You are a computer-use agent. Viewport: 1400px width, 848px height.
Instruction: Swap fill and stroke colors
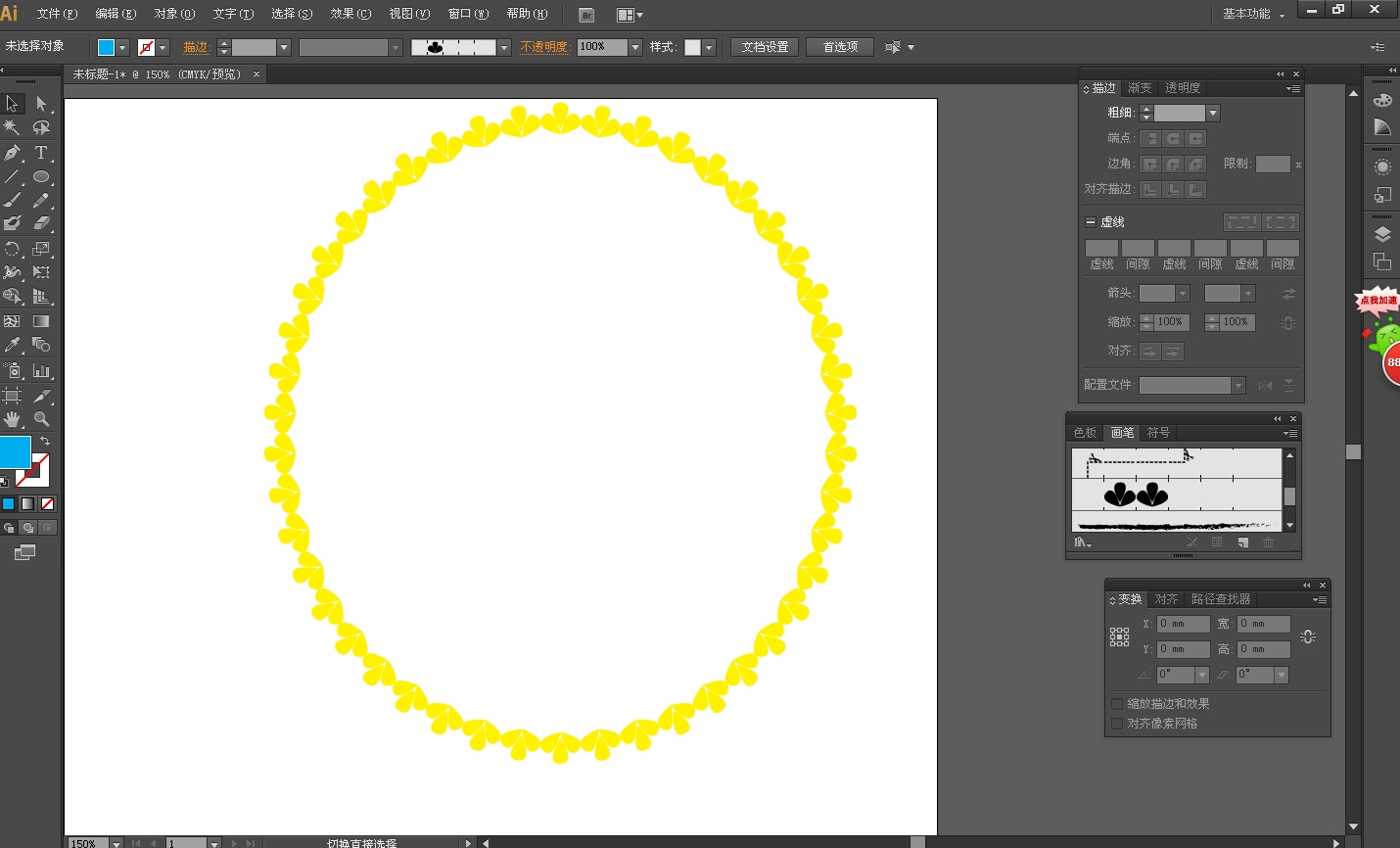pyautogui.click(x=45, y=441)
